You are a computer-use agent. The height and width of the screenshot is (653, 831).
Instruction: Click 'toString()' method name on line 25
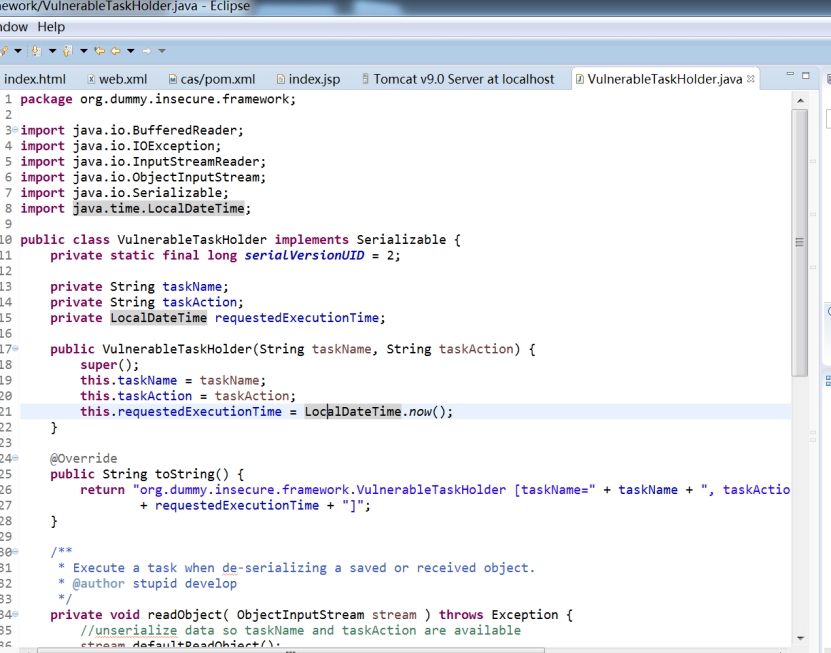pos(192,474)
